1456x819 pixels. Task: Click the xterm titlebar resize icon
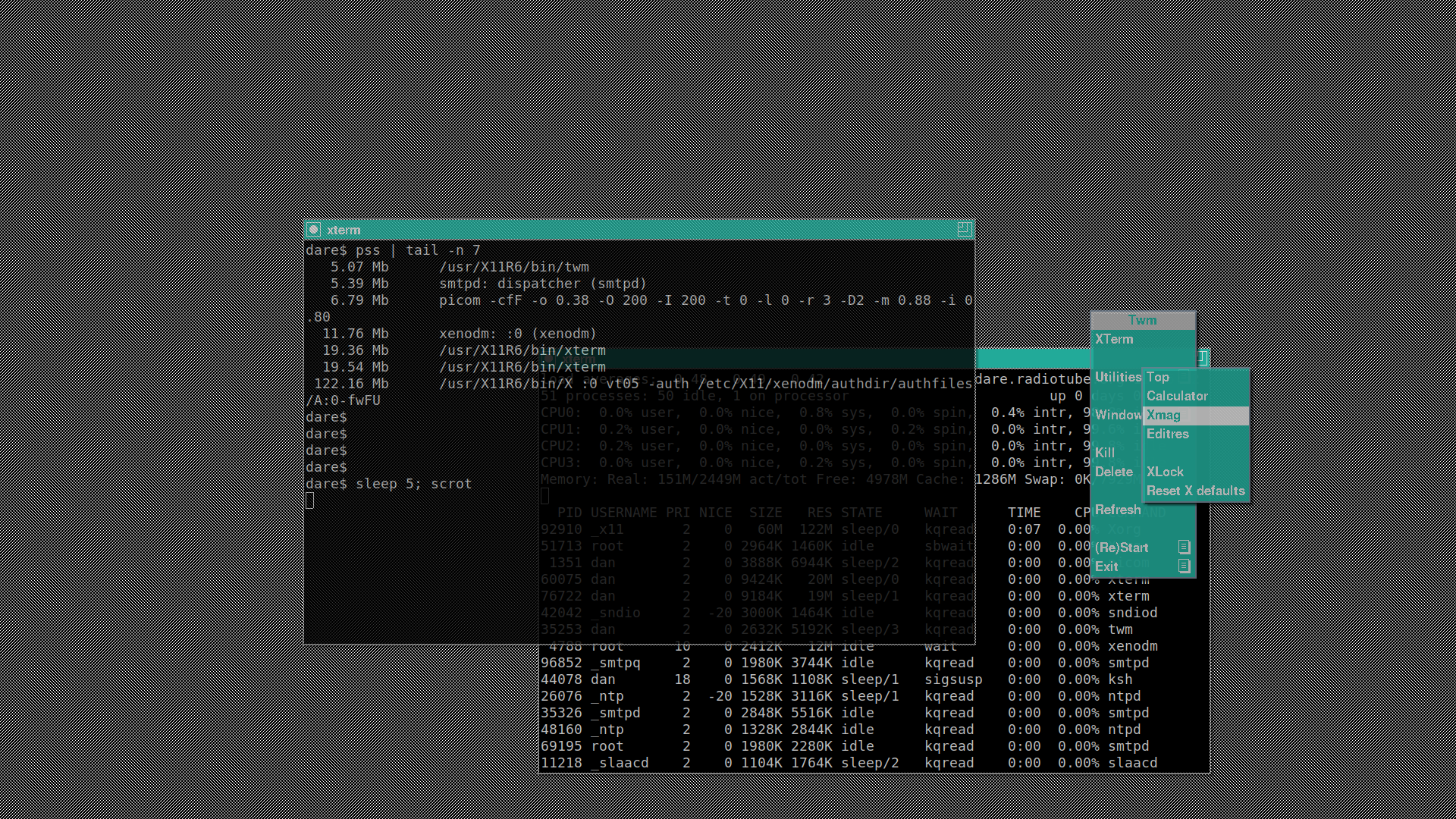tap(964, 229)
